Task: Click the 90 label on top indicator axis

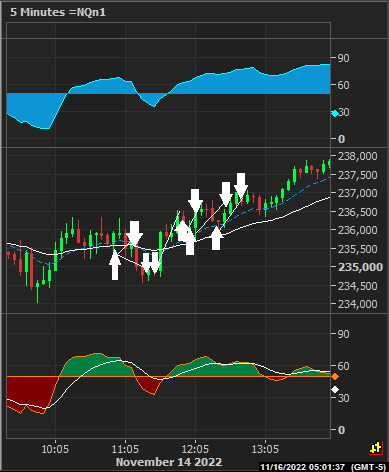Action: (344, 58)
